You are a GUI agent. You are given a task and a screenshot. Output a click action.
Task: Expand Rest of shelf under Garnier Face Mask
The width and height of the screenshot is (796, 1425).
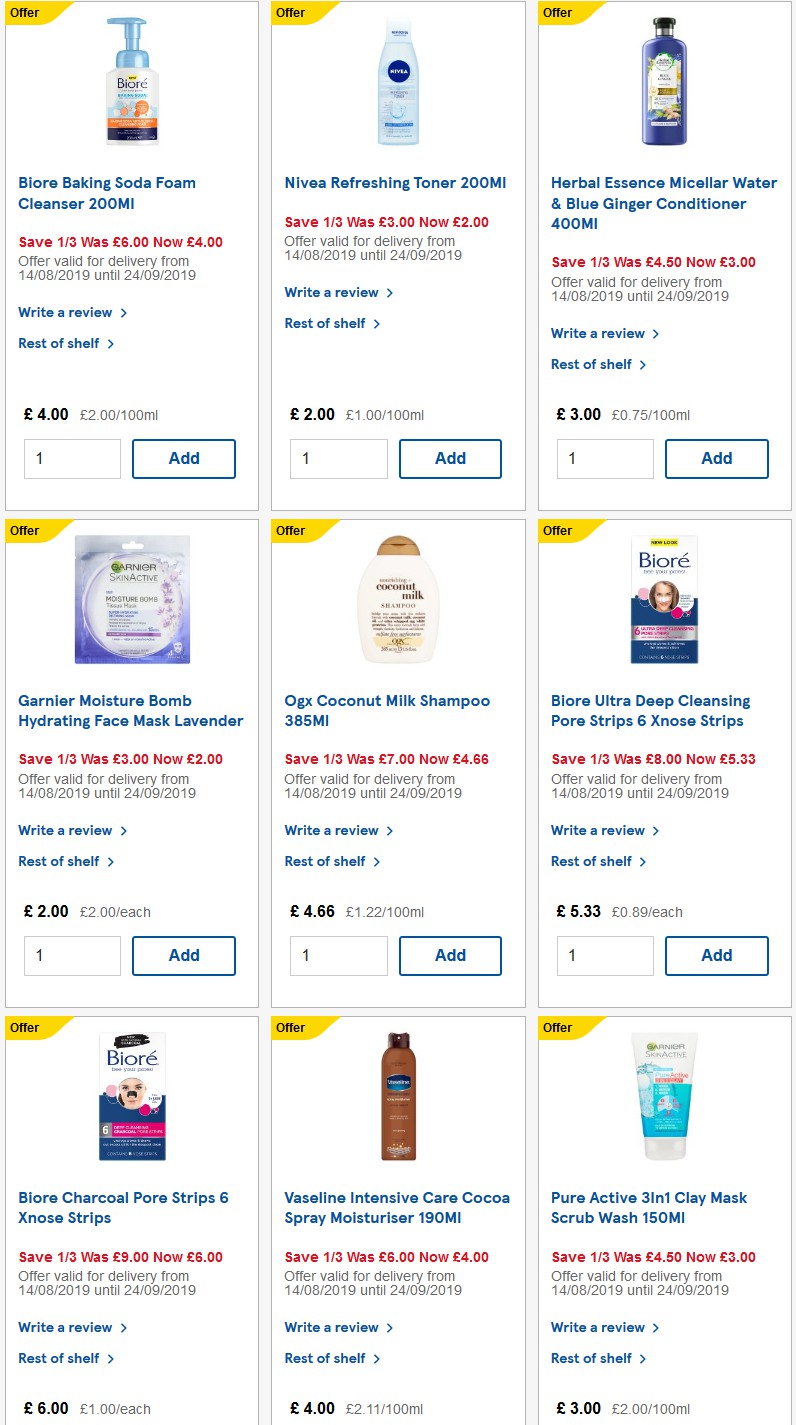pos(60,861)
